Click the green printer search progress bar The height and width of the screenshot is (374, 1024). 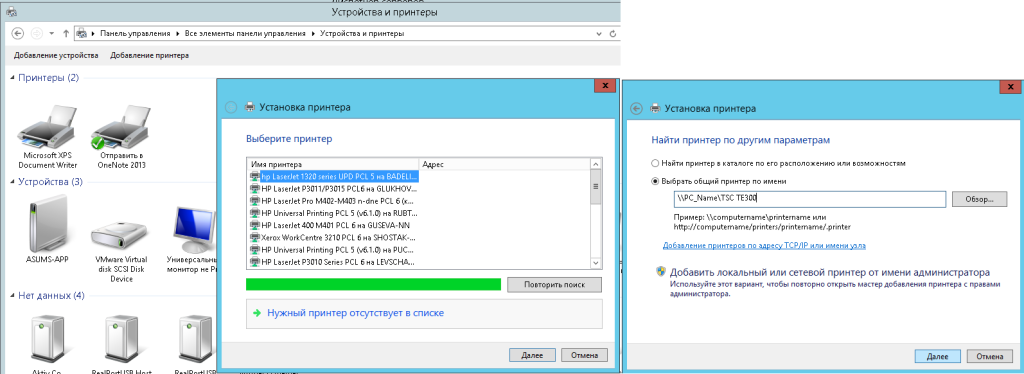pos(373,285)
